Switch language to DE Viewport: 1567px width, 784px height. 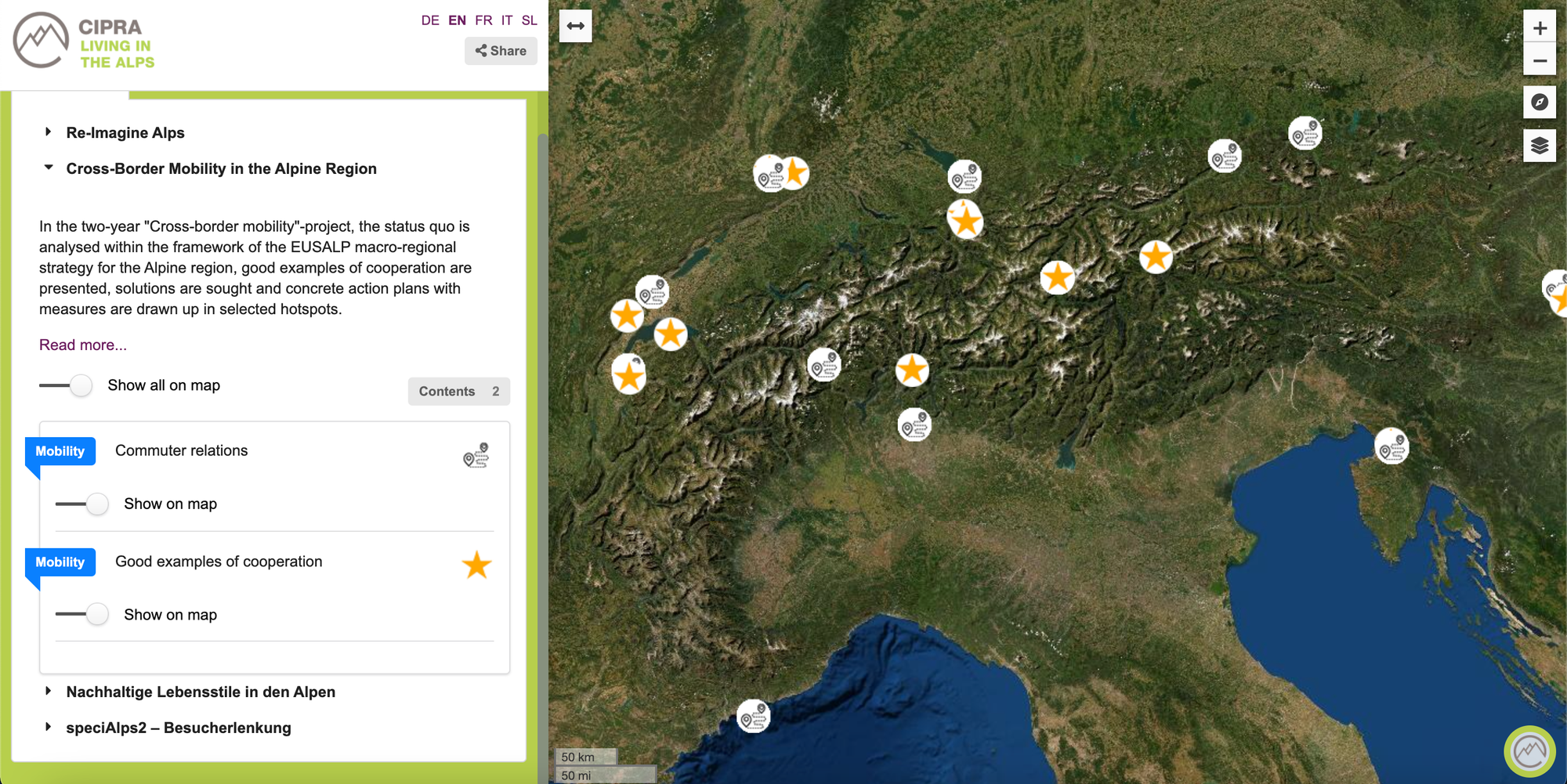pos(430,20)
